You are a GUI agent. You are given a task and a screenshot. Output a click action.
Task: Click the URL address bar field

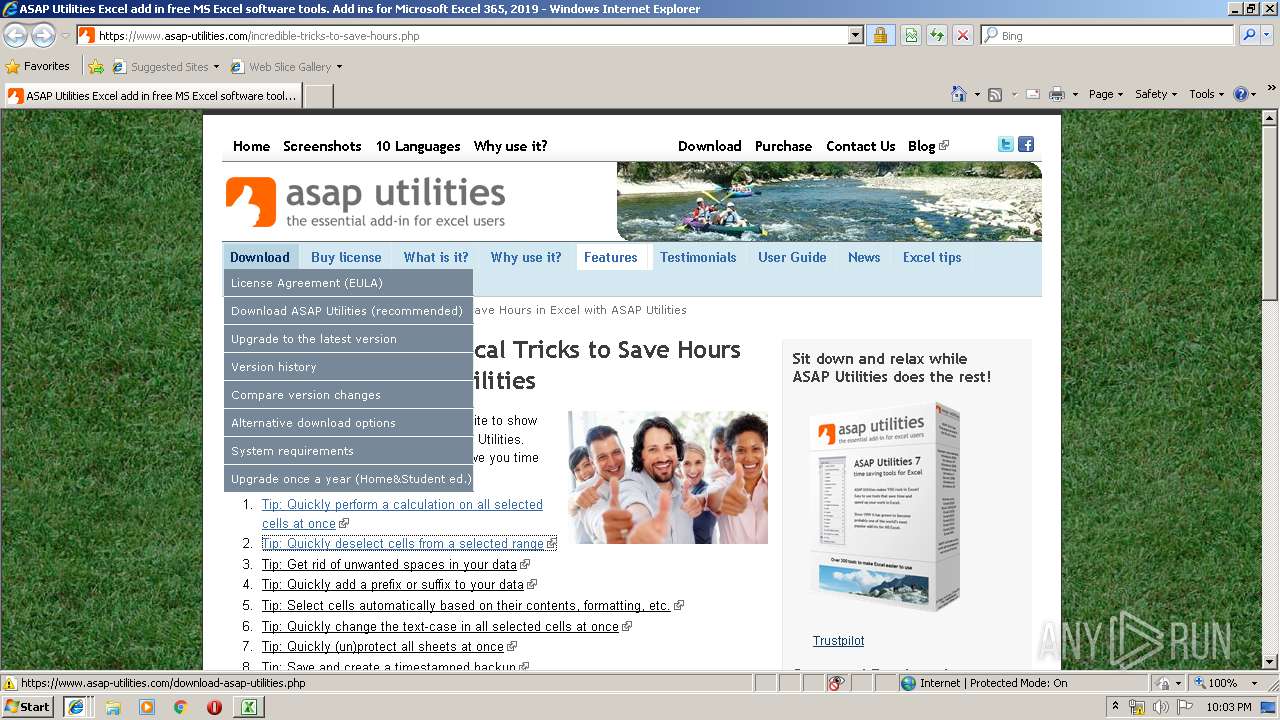coord(472,35)
